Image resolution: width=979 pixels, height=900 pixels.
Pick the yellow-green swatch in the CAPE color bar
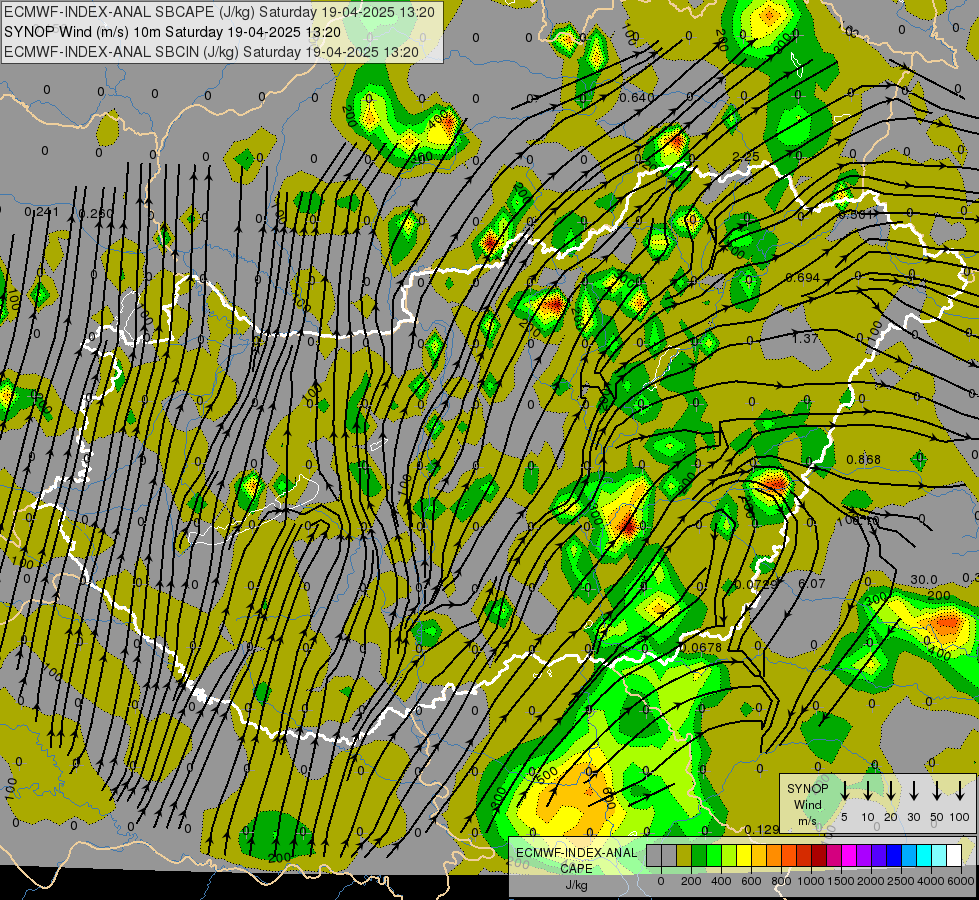tap(729, 855)
